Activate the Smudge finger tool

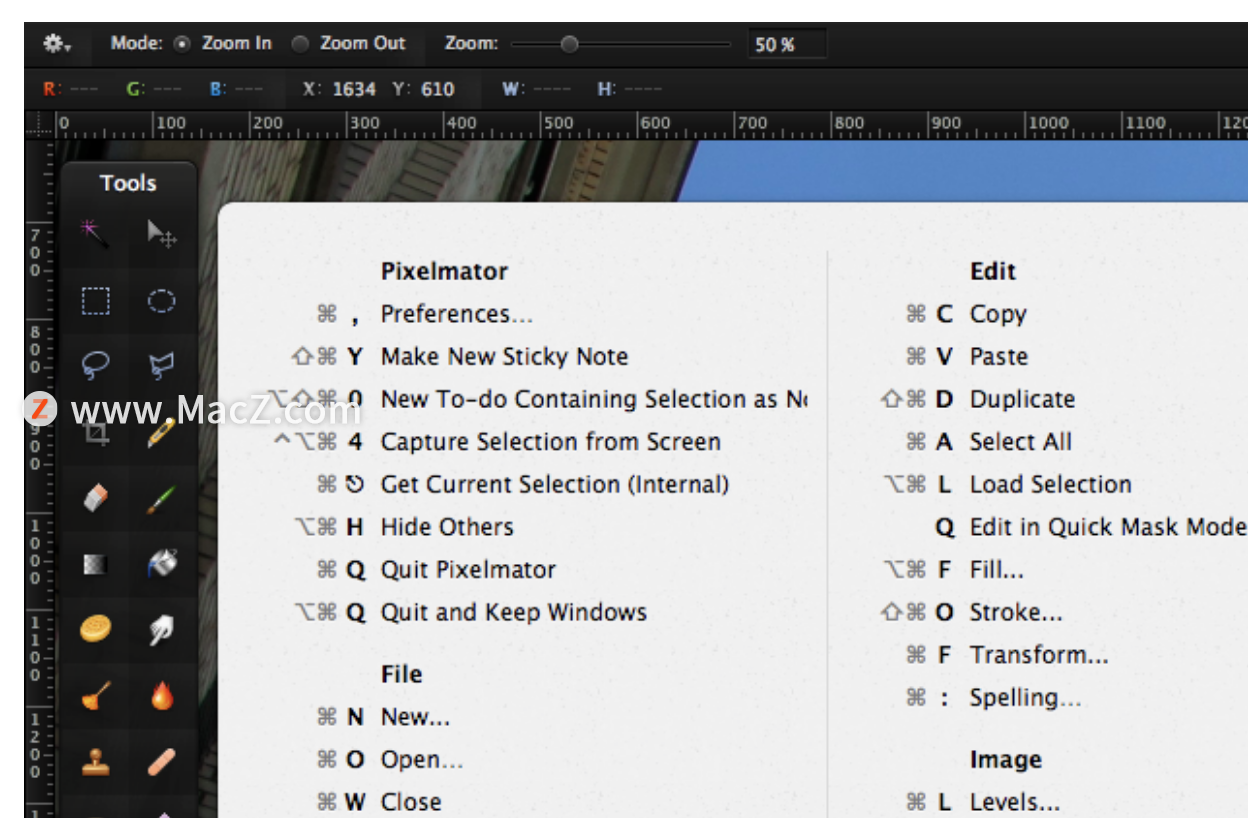pyautogui.click(x=162, y=629)
